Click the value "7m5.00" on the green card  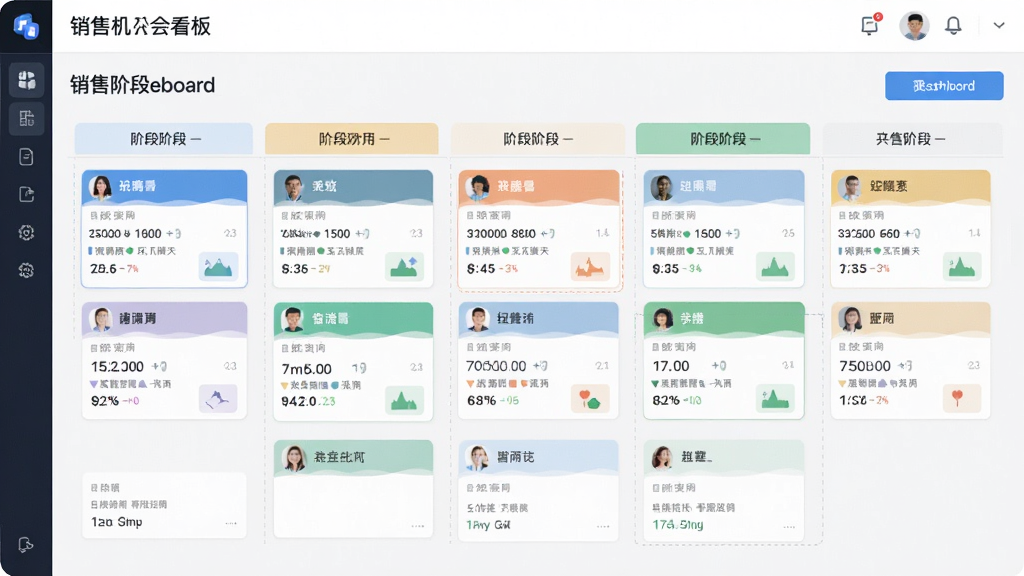[306, 368]
